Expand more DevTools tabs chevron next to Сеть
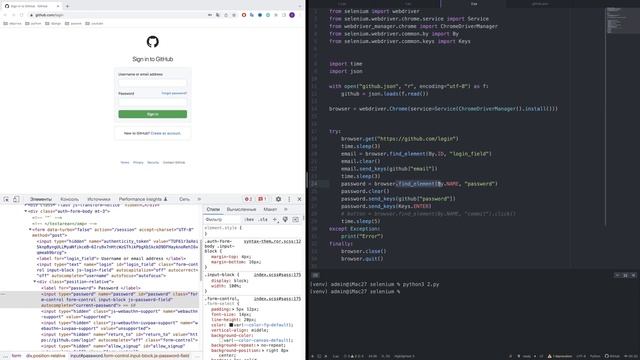 pos(199,199)
